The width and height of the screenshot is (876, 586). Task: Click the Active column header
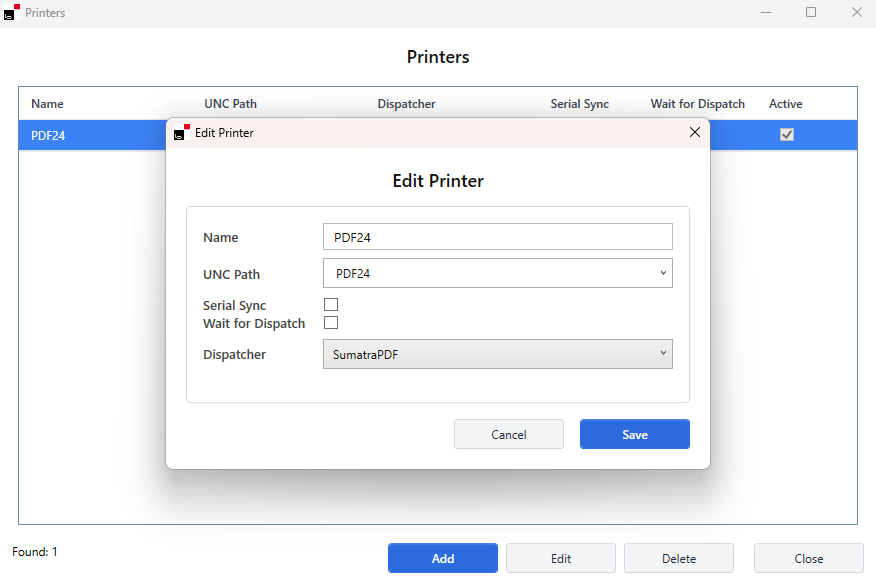click(x=785, y=104)
